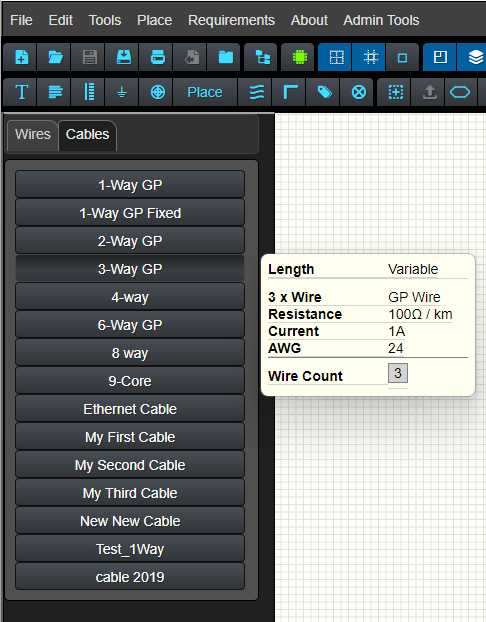Viewport: 486px width, 622px height.
Task: Select the wavy wires icon
Action: point(257,92)
